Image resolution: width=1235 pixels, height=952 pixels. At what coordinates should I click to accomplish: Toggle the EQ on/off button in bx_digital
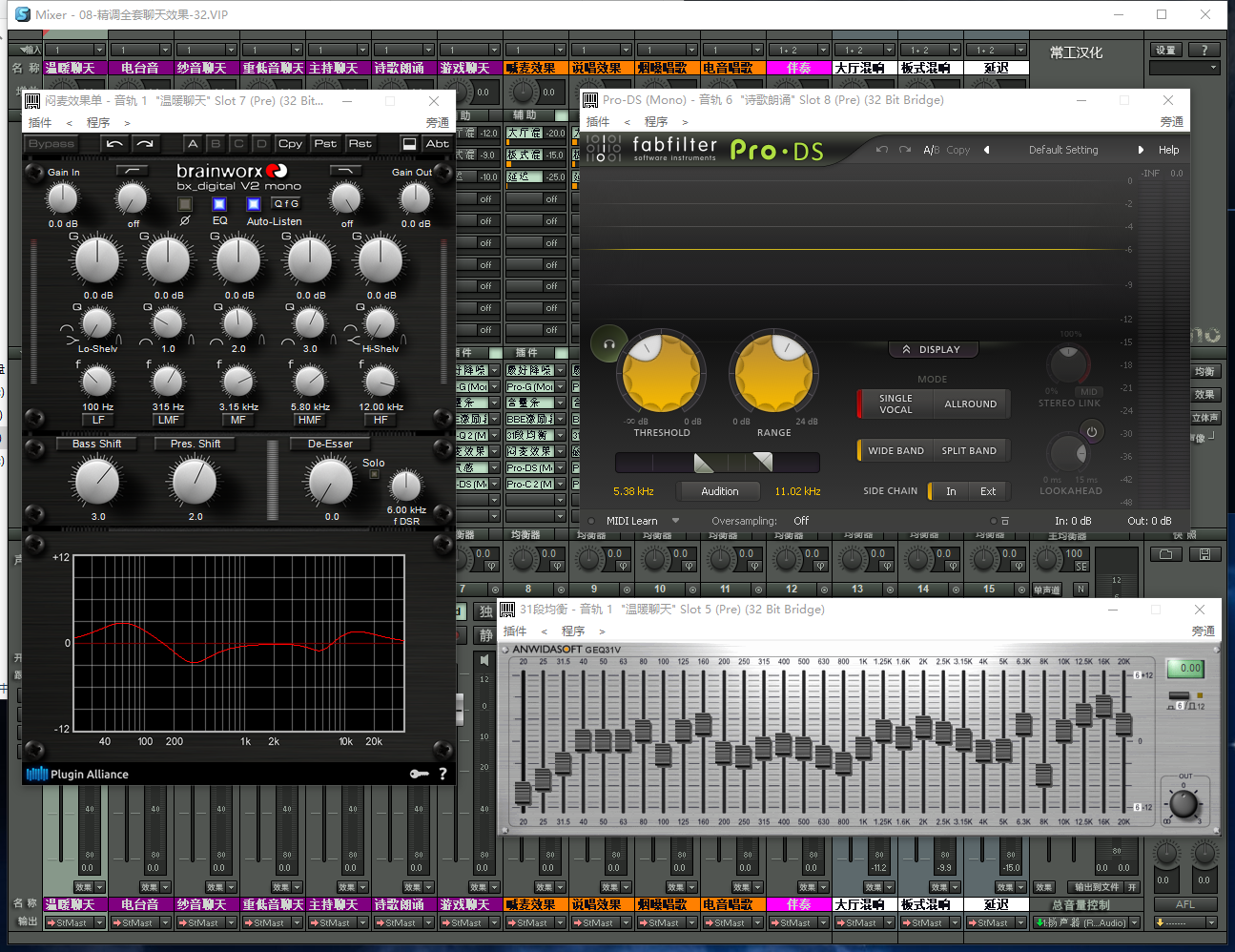219,204
